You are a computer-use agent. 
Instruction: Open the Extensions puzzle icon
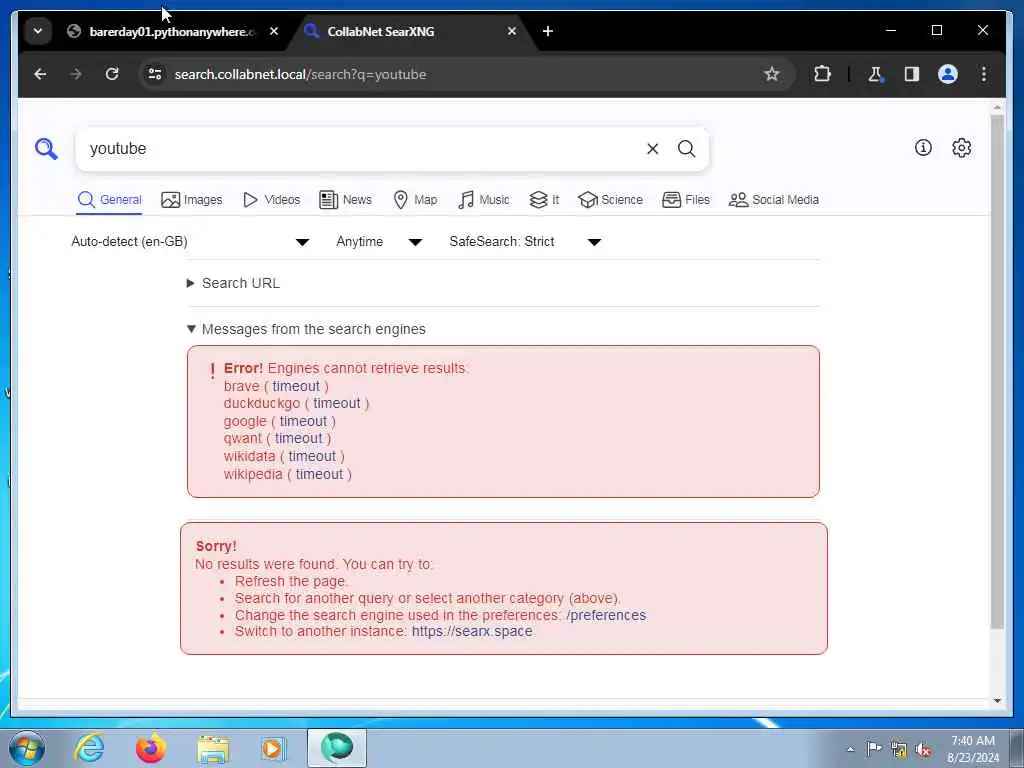tap(822, 74)
